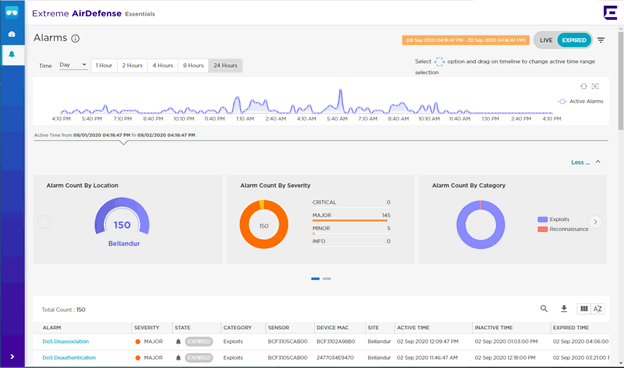Toggle Active Alarms legend series

(581, 101)
